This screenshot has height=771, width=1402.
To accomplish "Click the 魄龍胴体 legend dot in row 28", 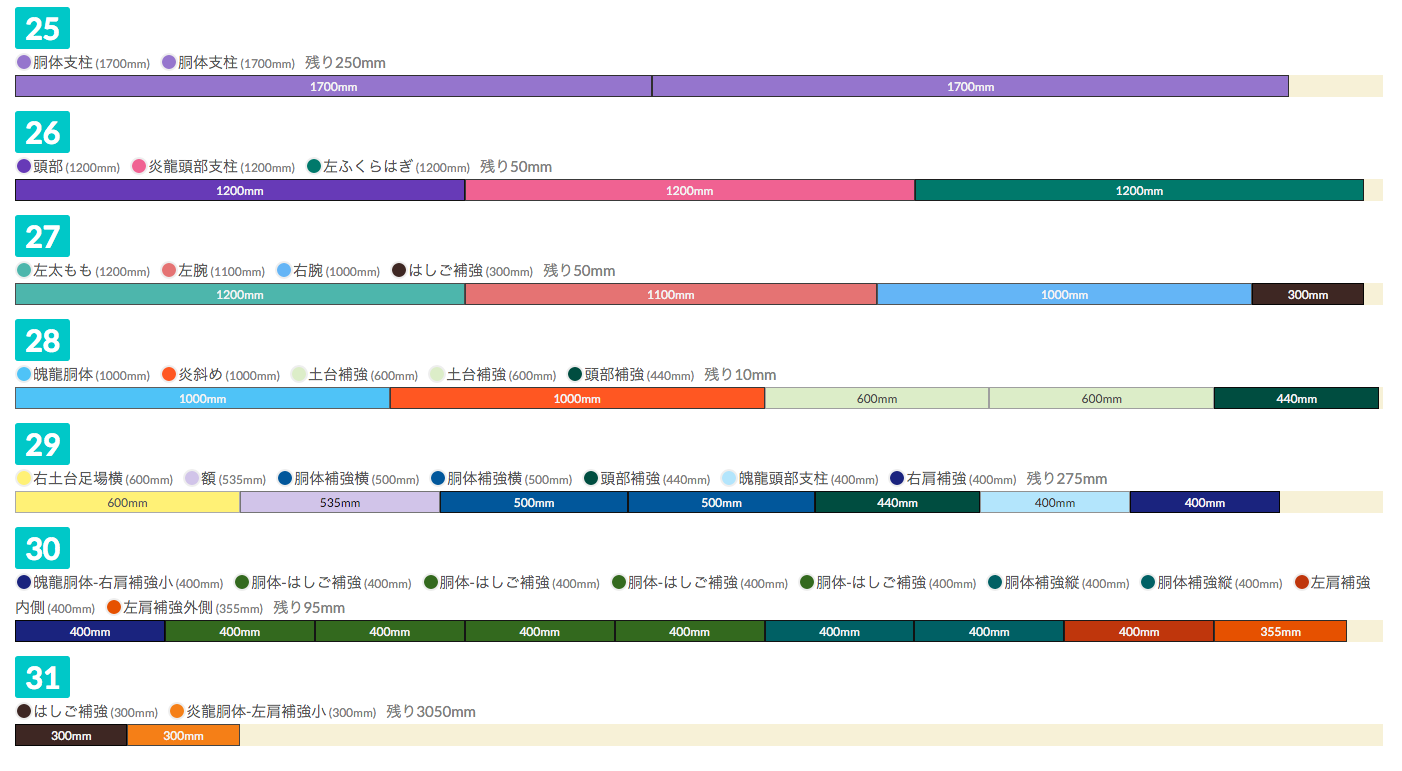I will pos(24,374).
